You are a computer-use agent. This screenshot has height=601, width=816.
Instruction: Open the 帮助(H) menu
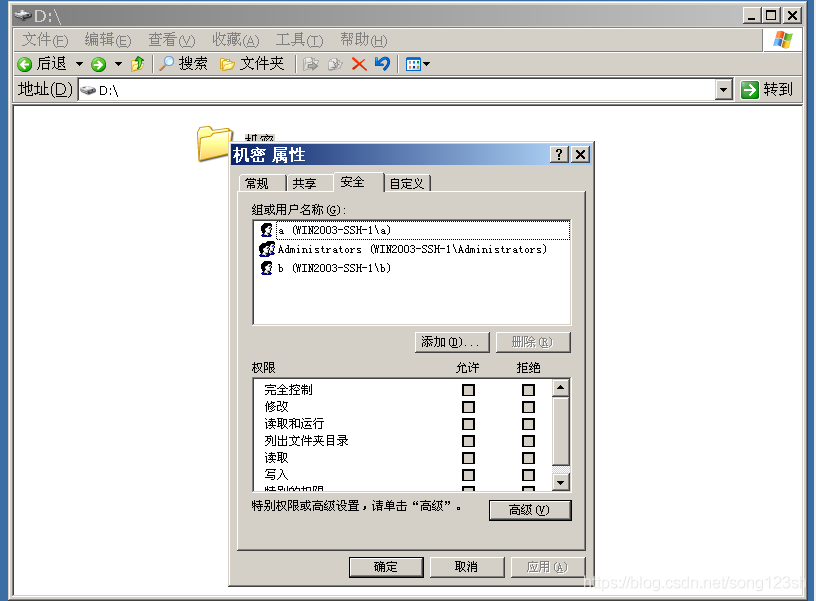point(363,40)
